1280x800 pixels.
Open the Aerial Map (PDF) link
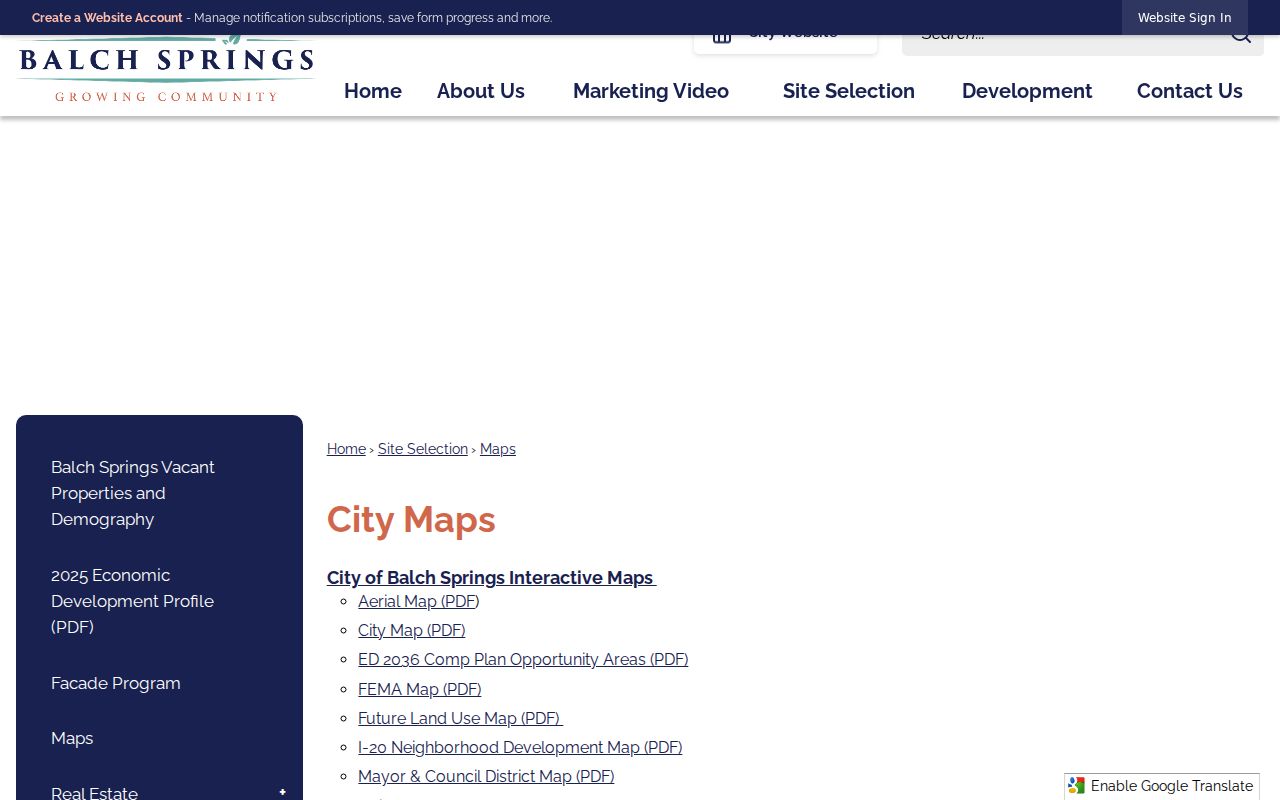point(419,601)
